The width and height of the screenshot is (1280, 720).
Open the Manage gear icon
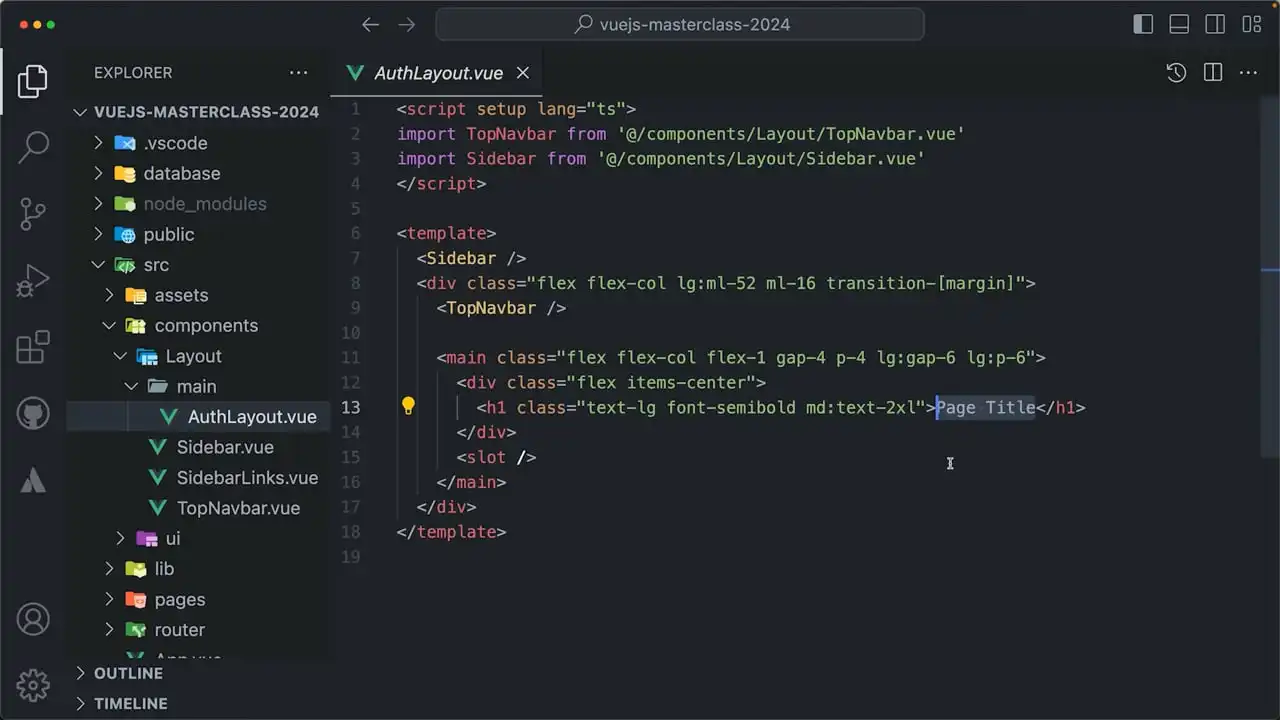pyautogui.click(x=33, y=685)
